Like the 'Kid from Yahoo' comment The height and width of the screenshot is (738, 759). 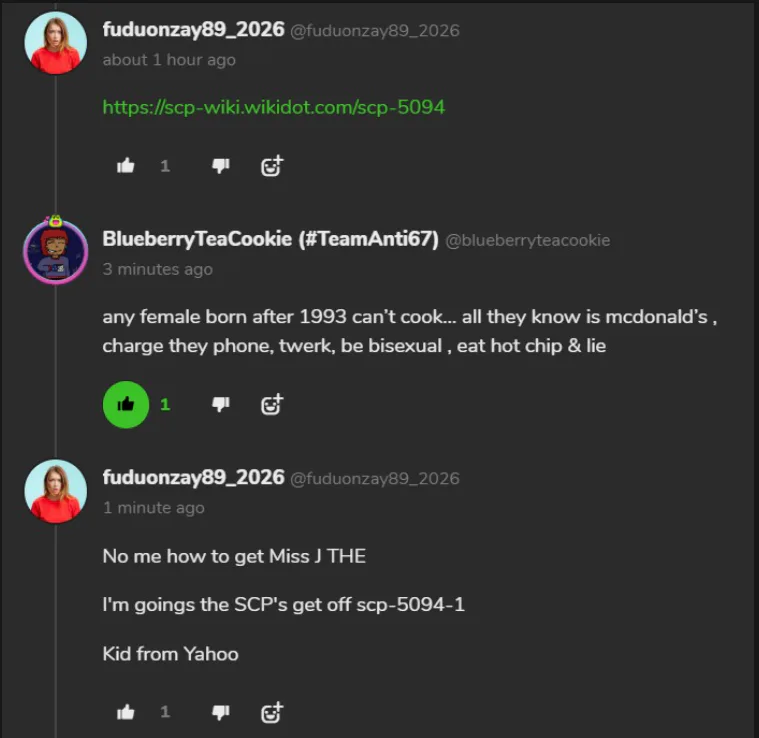[126, 712]
